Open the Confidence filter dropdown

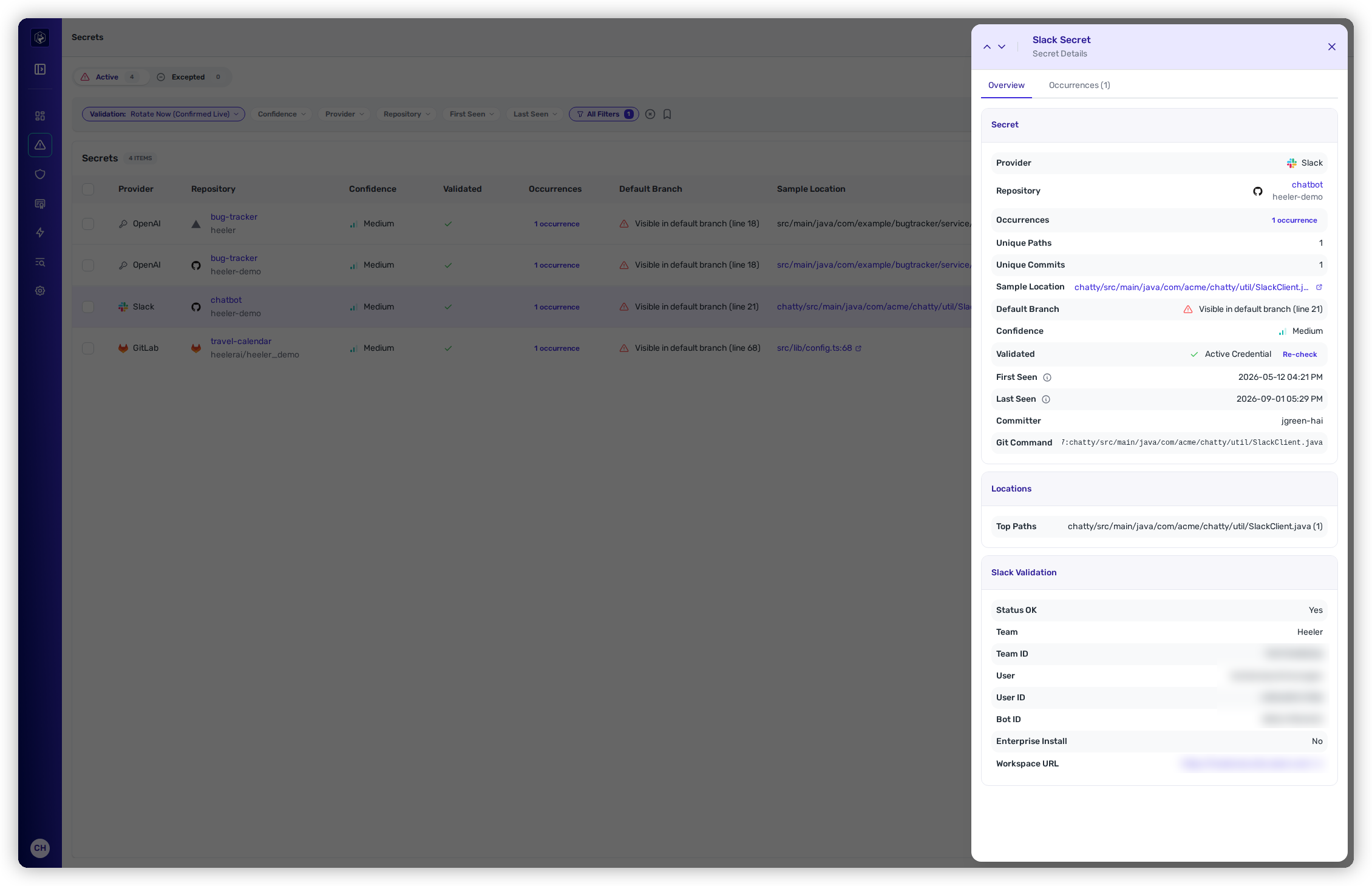pos(282,114)
